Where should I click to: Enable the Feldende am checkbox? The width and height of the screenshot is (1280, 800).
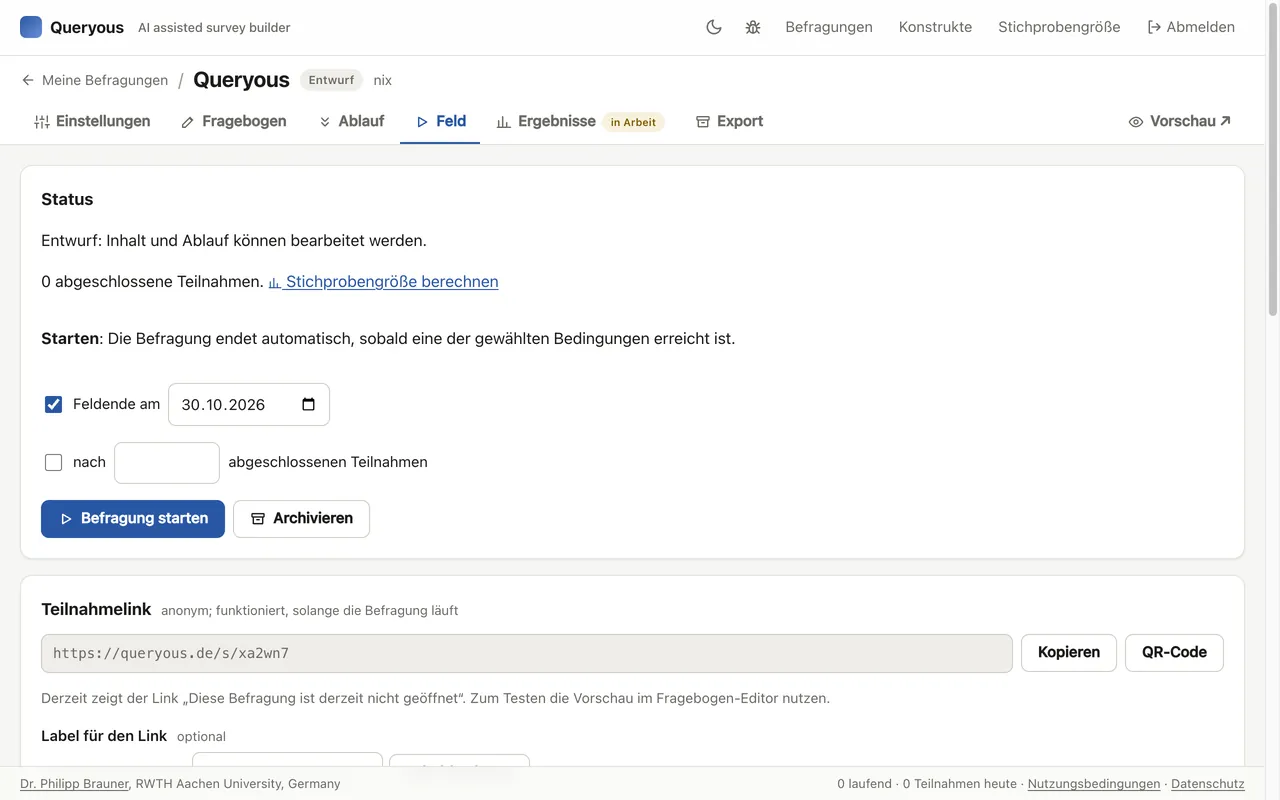point(54,404)
